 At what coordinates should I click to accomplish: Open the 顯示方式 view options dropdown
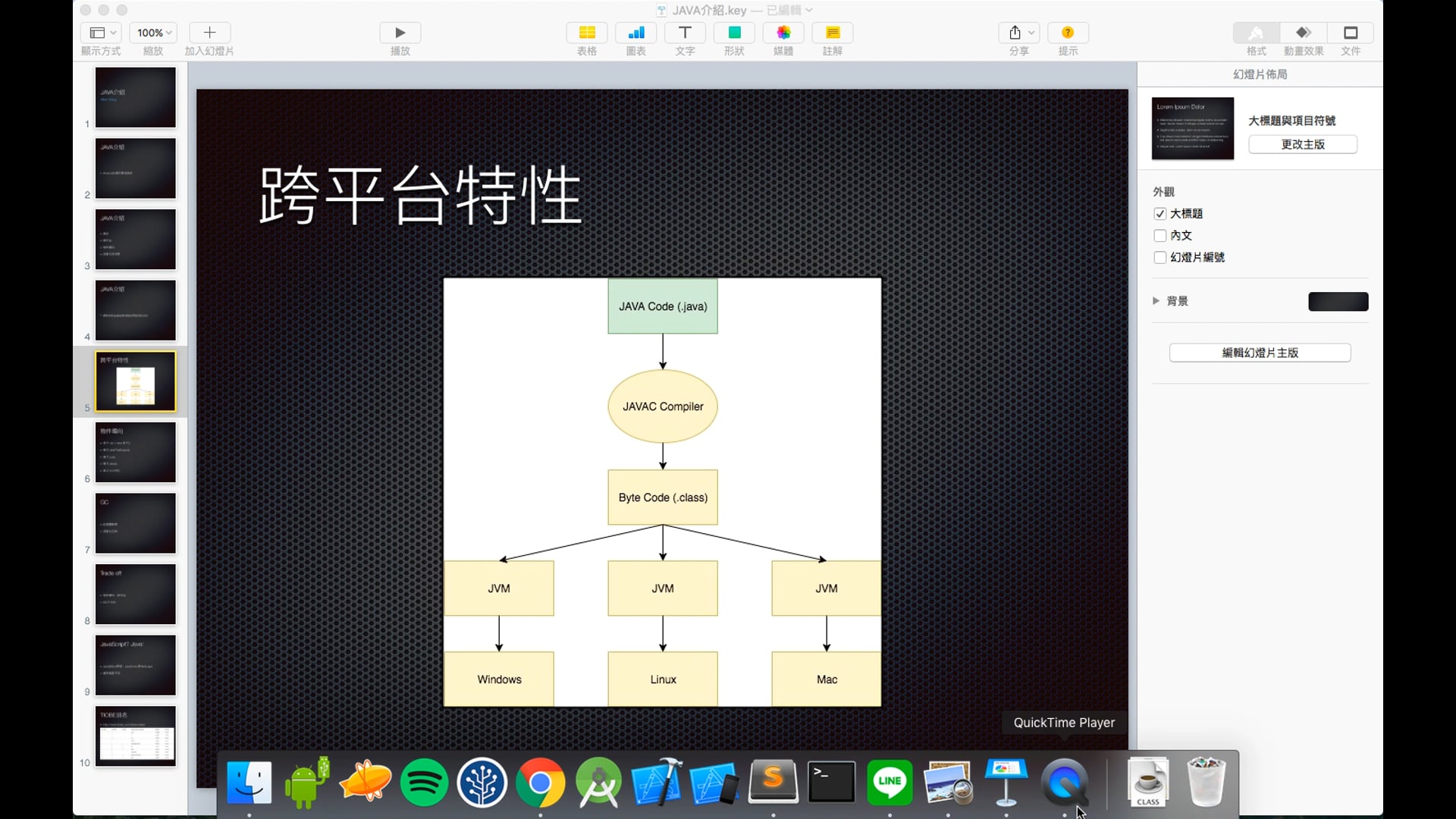(101, 33)
